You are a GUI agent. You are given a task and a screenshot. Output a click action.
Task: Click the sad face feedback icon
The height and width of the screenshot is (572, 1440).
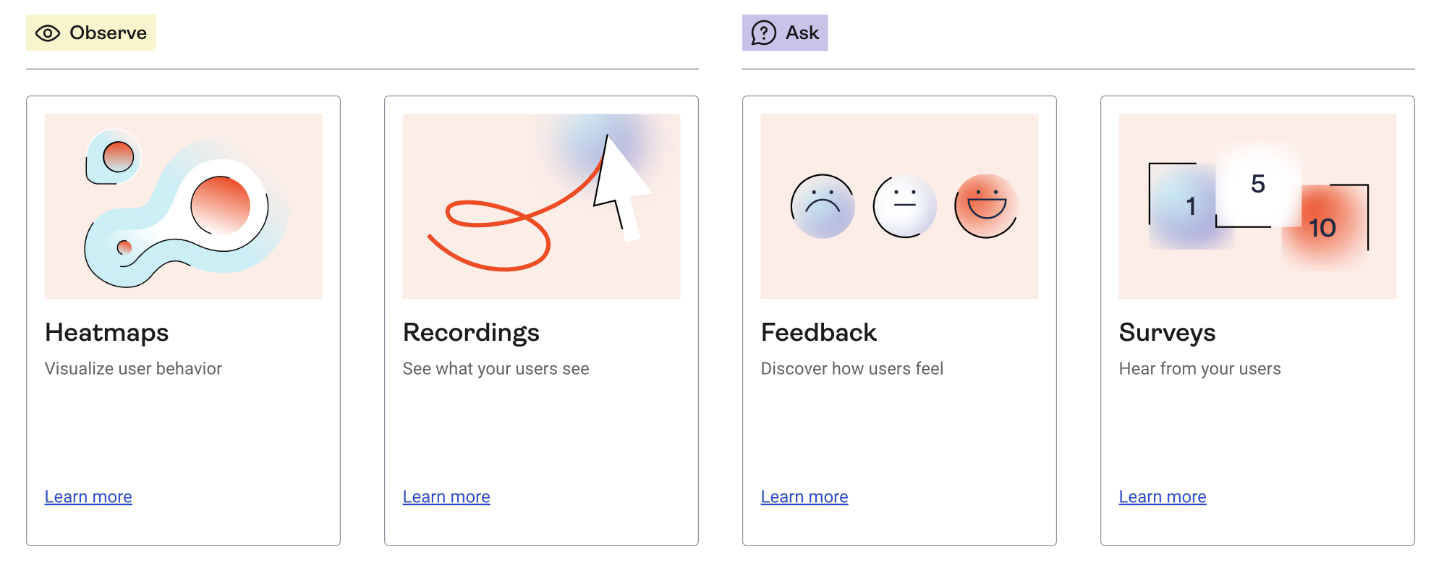click(x=822, y=206)
